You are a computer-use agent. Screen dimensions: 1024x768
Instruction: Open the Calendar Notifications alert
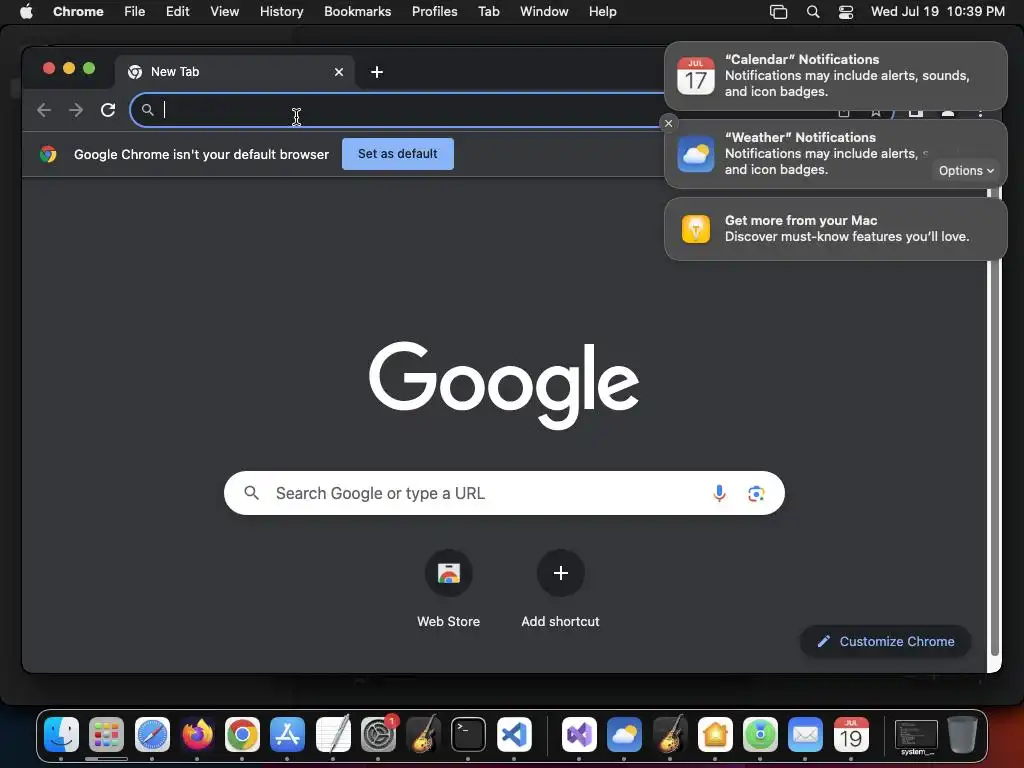[x=835, y=76]
